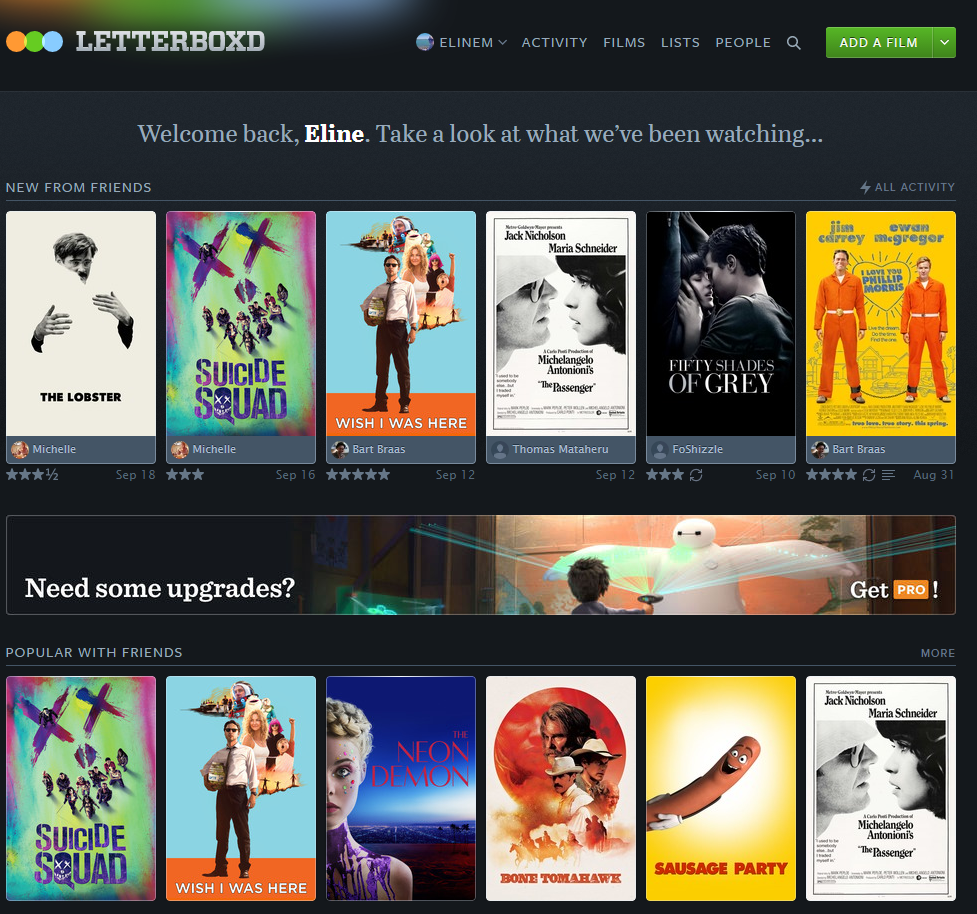The height and width of the screenshot is (914, 977).
Task: Click the Add a Film button
Action: (879, 42)
